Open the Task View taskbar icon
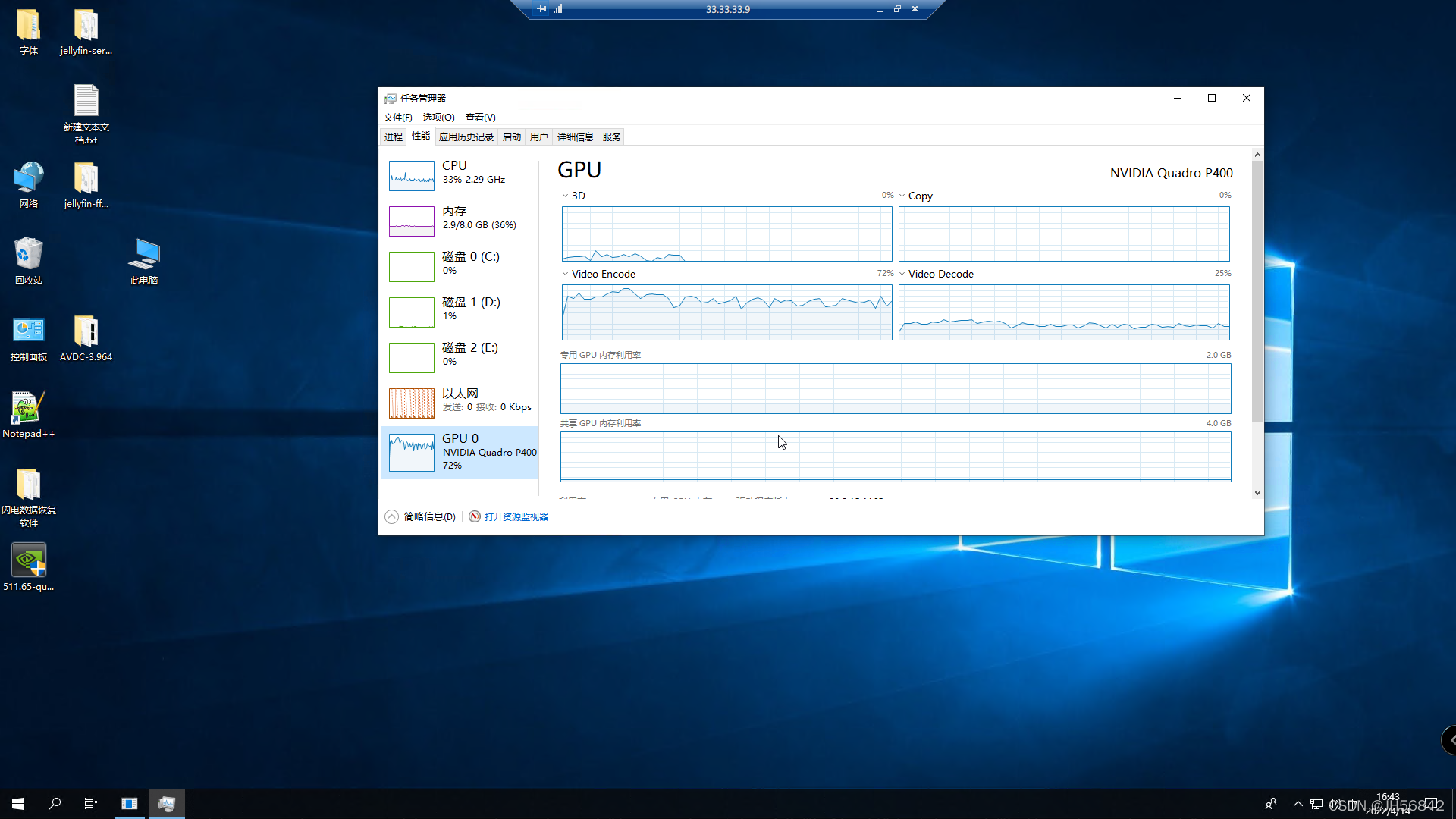Screen dimensions: 1456x819 coord(91,804)
